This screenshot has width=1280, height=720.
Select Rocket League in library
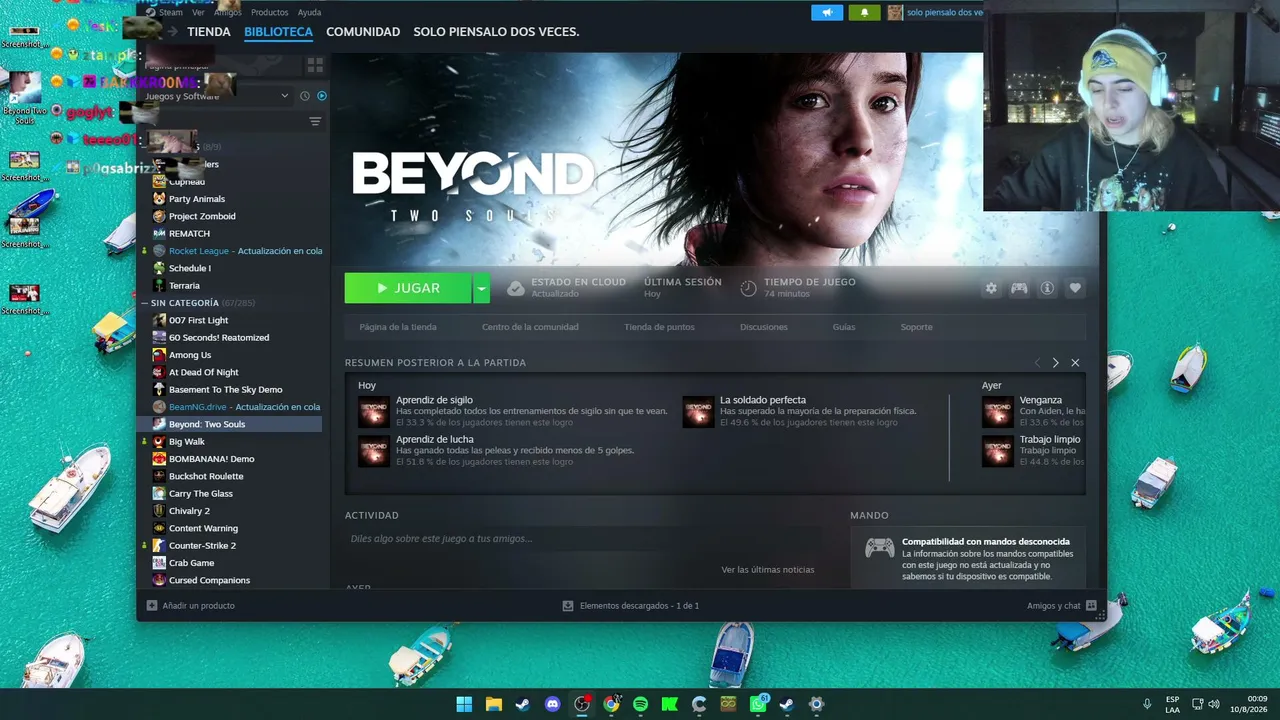[236, 251]
